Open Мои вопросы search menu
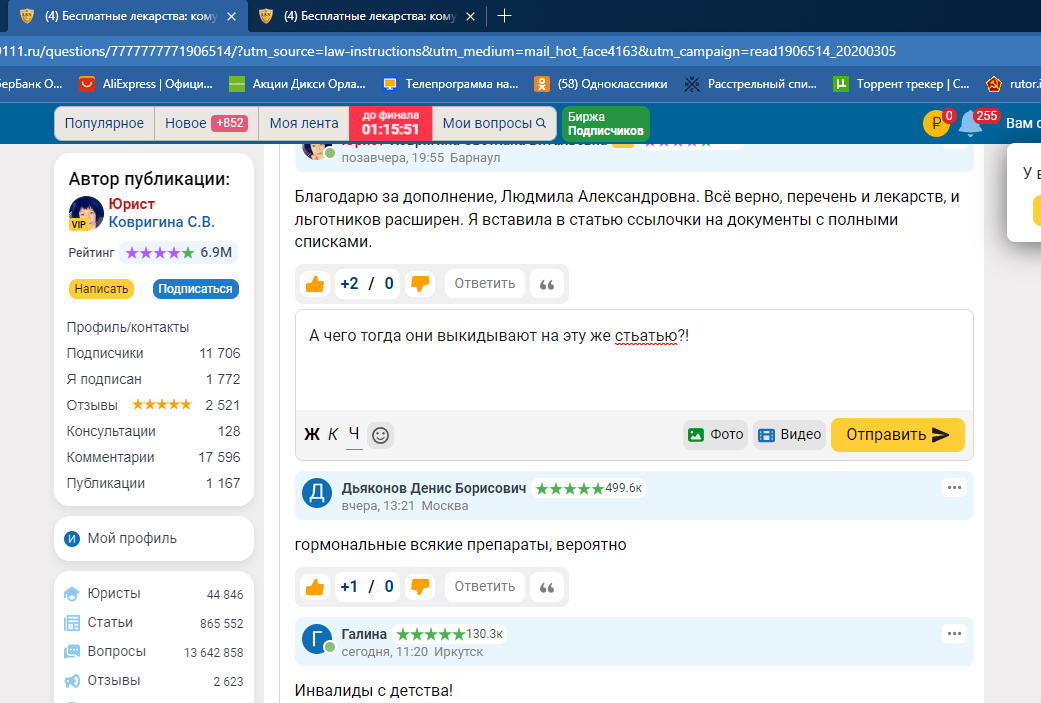Image resolution: width=1041 pixels, height=703 pixels. pyautogui.click(x=494, y=123)
